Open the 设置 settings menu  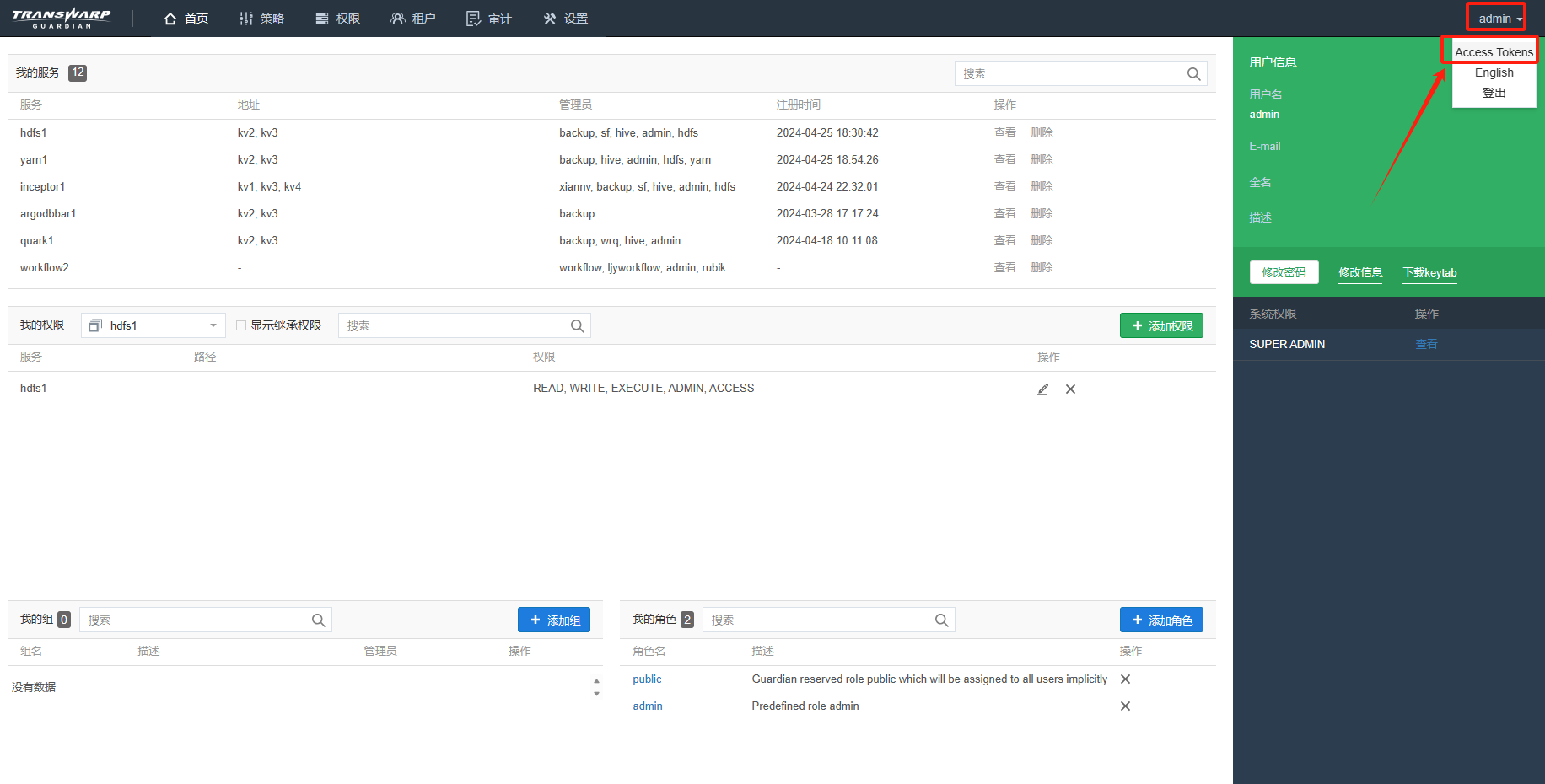pos(565,19)
